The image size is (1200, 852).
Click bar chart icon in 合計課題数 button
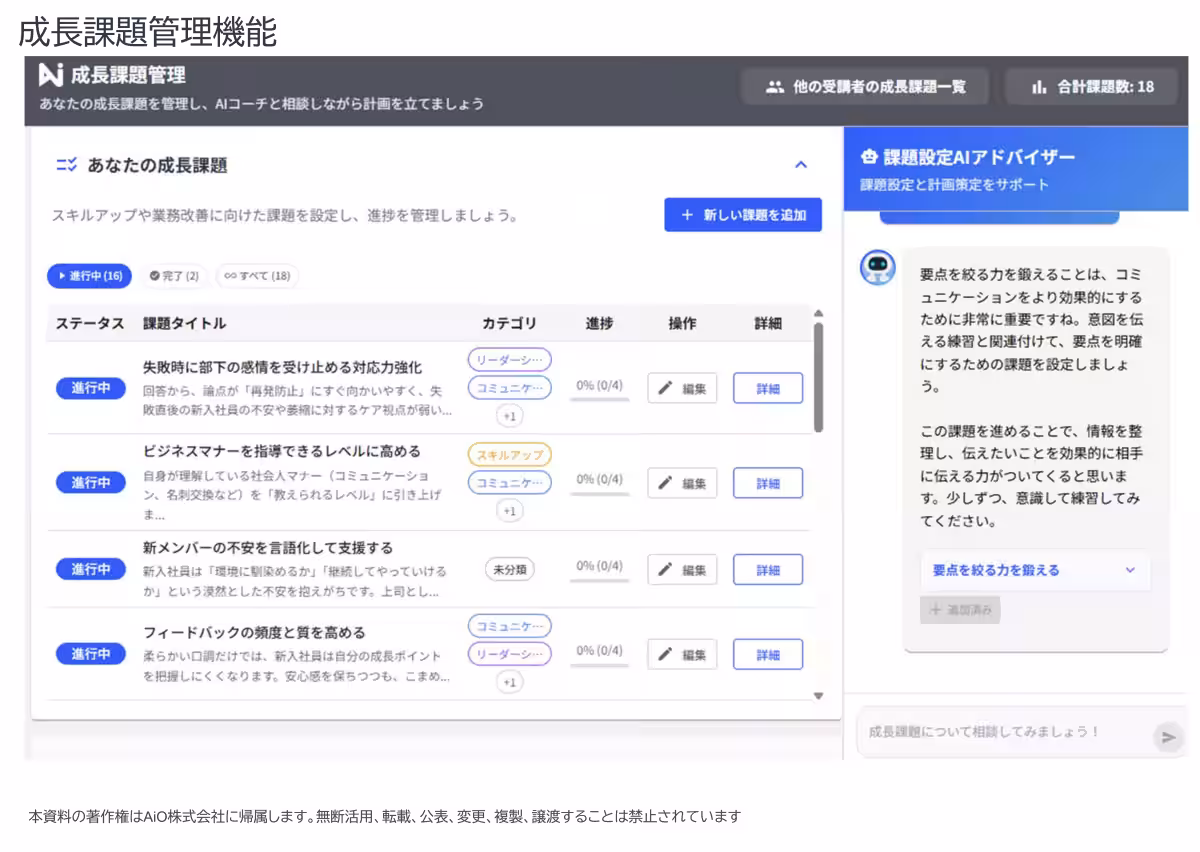coord(1039,87)
